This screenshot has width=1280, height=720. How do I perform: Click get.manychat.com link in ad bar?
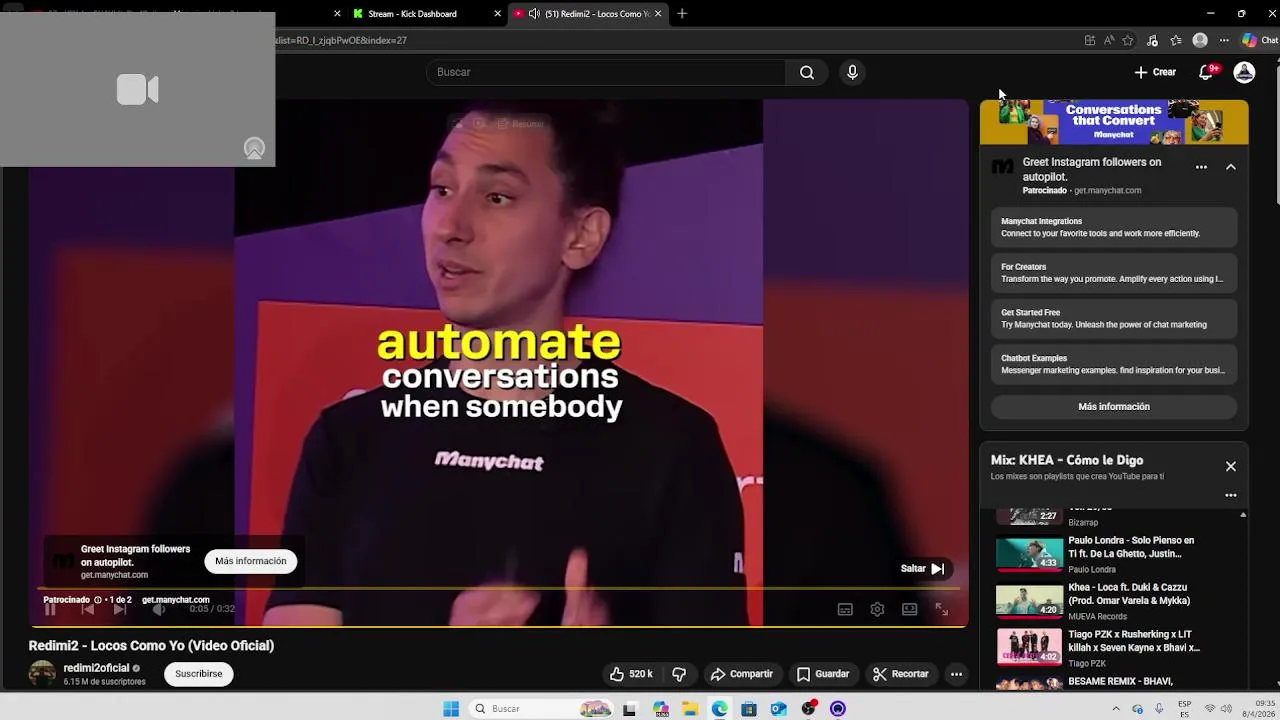(x=175, y=600)
